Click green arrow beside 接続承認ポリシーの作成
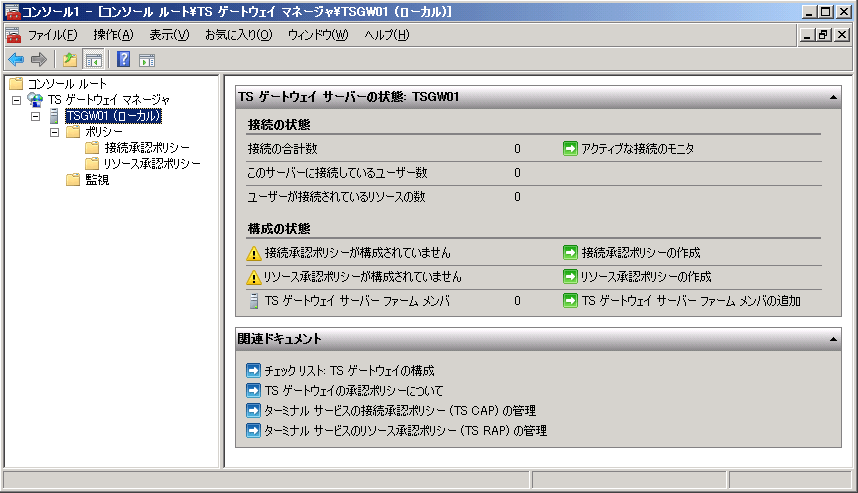858x493 pixels. (570, 252)
